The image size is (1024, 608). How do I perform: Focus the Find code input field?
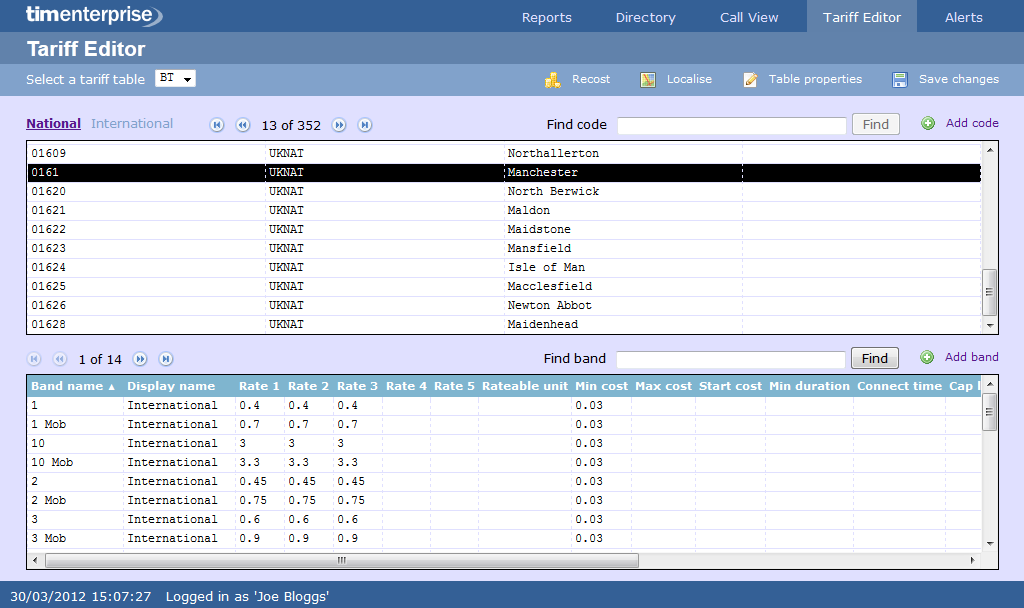tap(731, 125)
